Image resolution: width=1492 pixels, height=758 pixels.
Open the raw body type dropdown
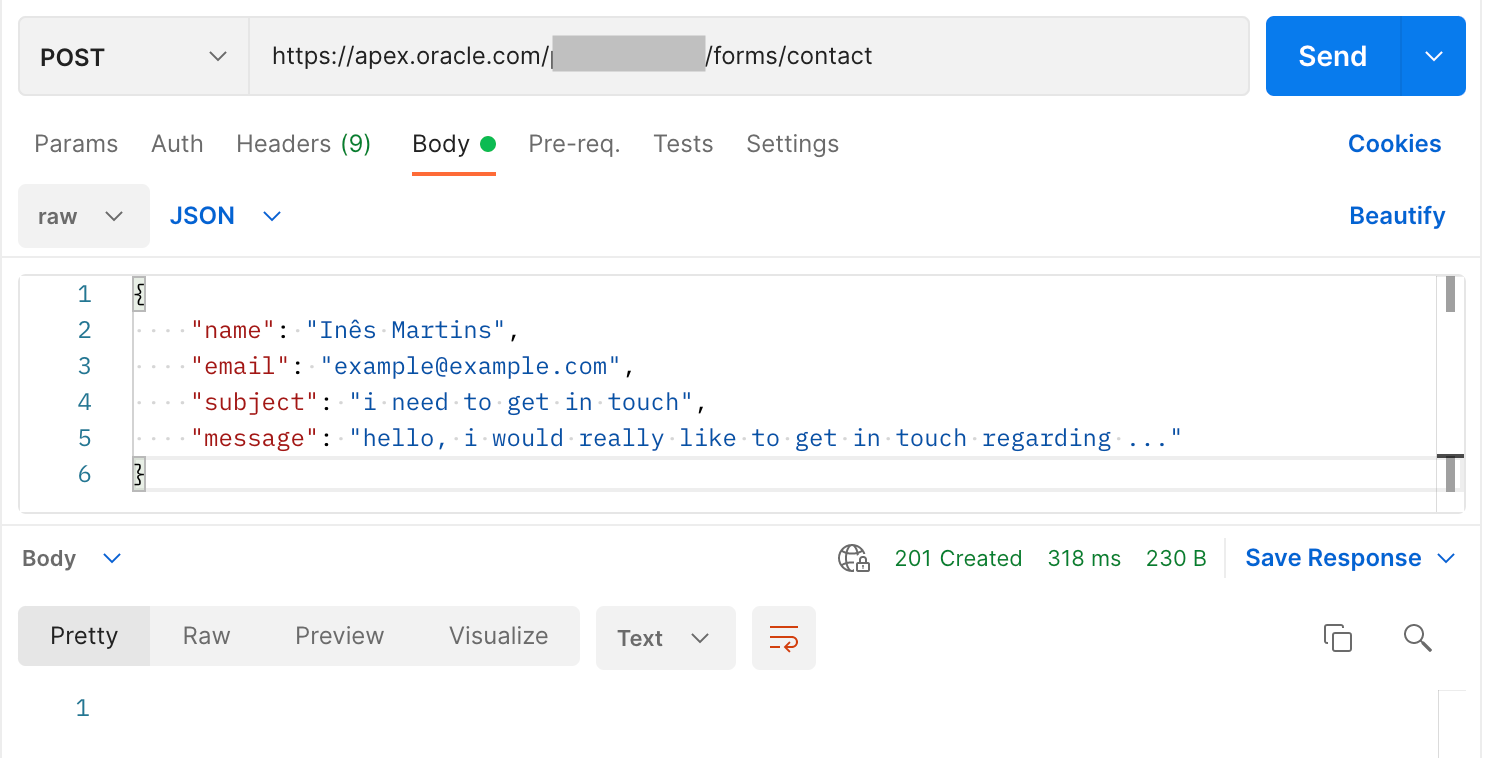pyautogui.click(x=83, y=216)
